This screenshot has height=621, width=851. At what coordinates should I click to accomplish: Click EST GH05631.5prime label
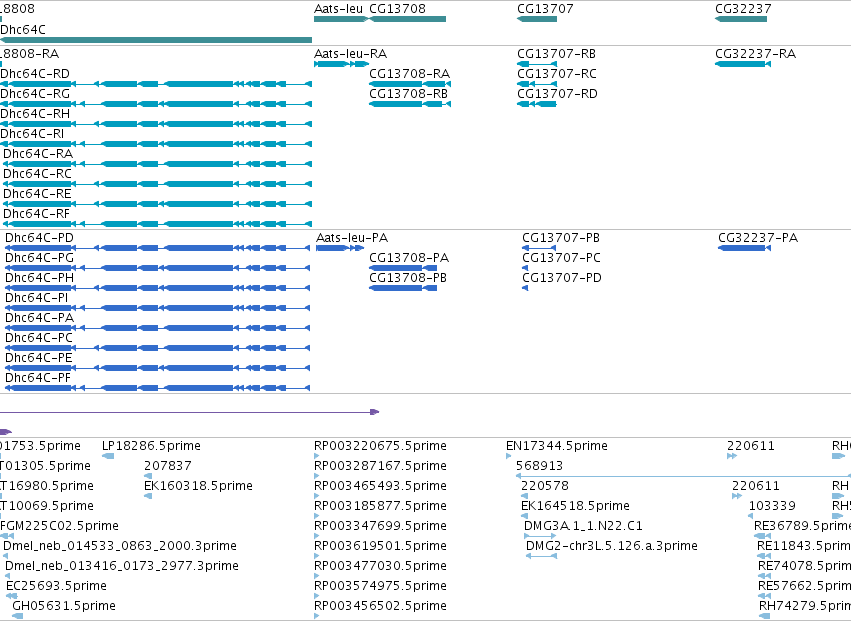[63, 606]
